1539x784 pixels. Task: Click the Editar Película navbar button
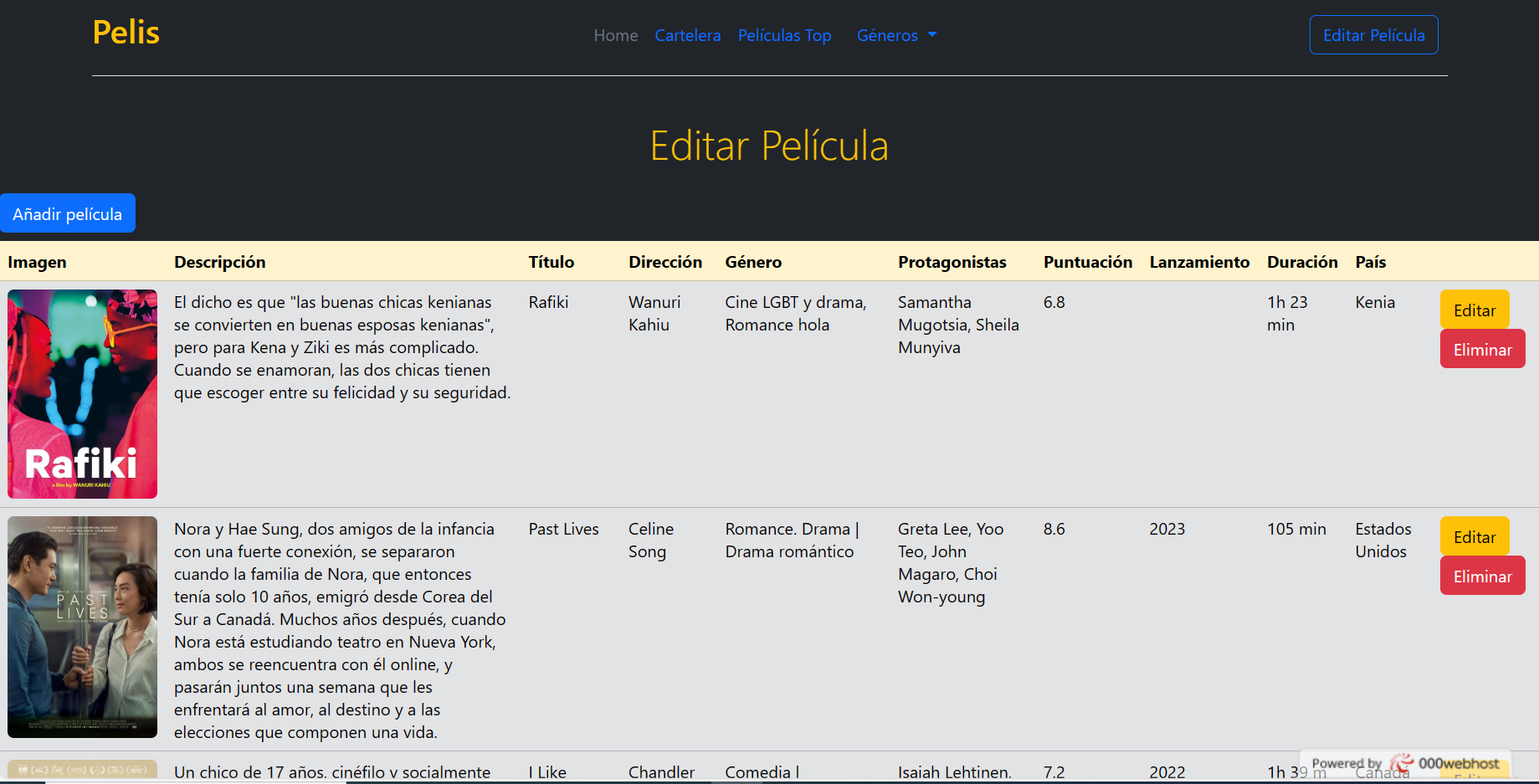(x=1373, y=34)
